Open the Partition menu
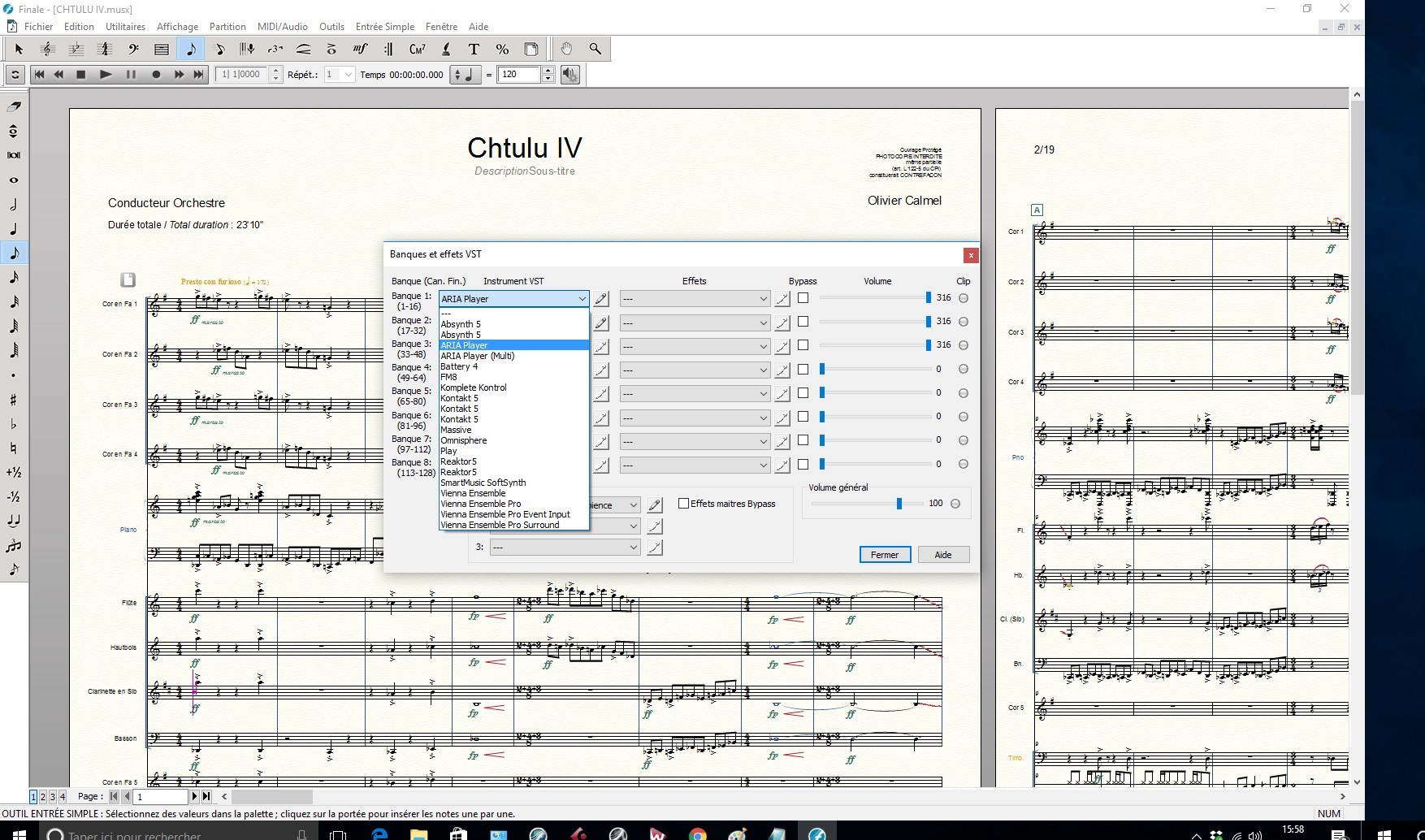The width and height of the screenshot is (1425, 840). point(227,27)
